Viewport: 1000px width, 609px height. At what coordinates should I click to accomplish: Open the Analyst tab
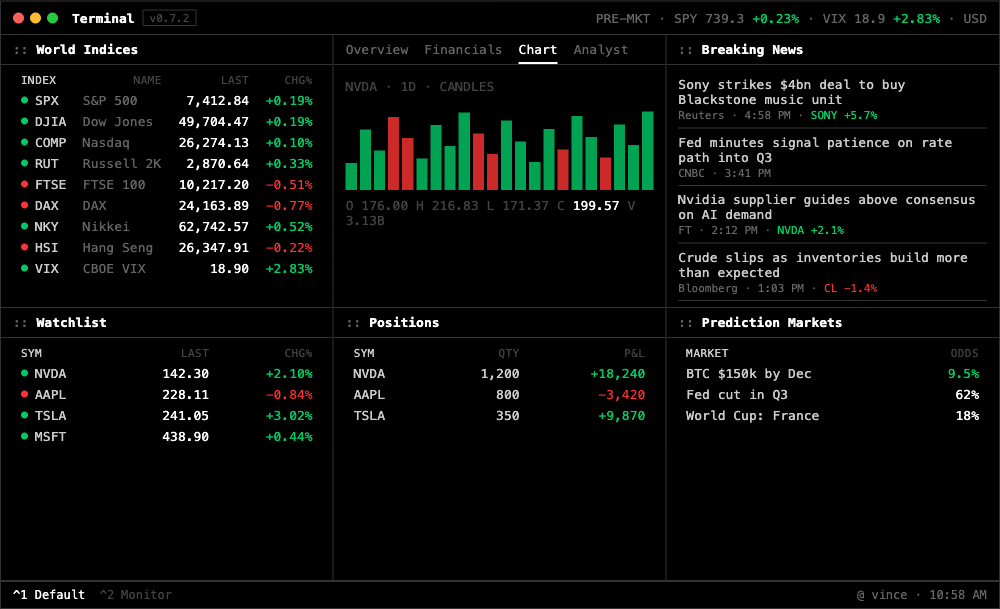pyautogui.click(x=601, y=50)
